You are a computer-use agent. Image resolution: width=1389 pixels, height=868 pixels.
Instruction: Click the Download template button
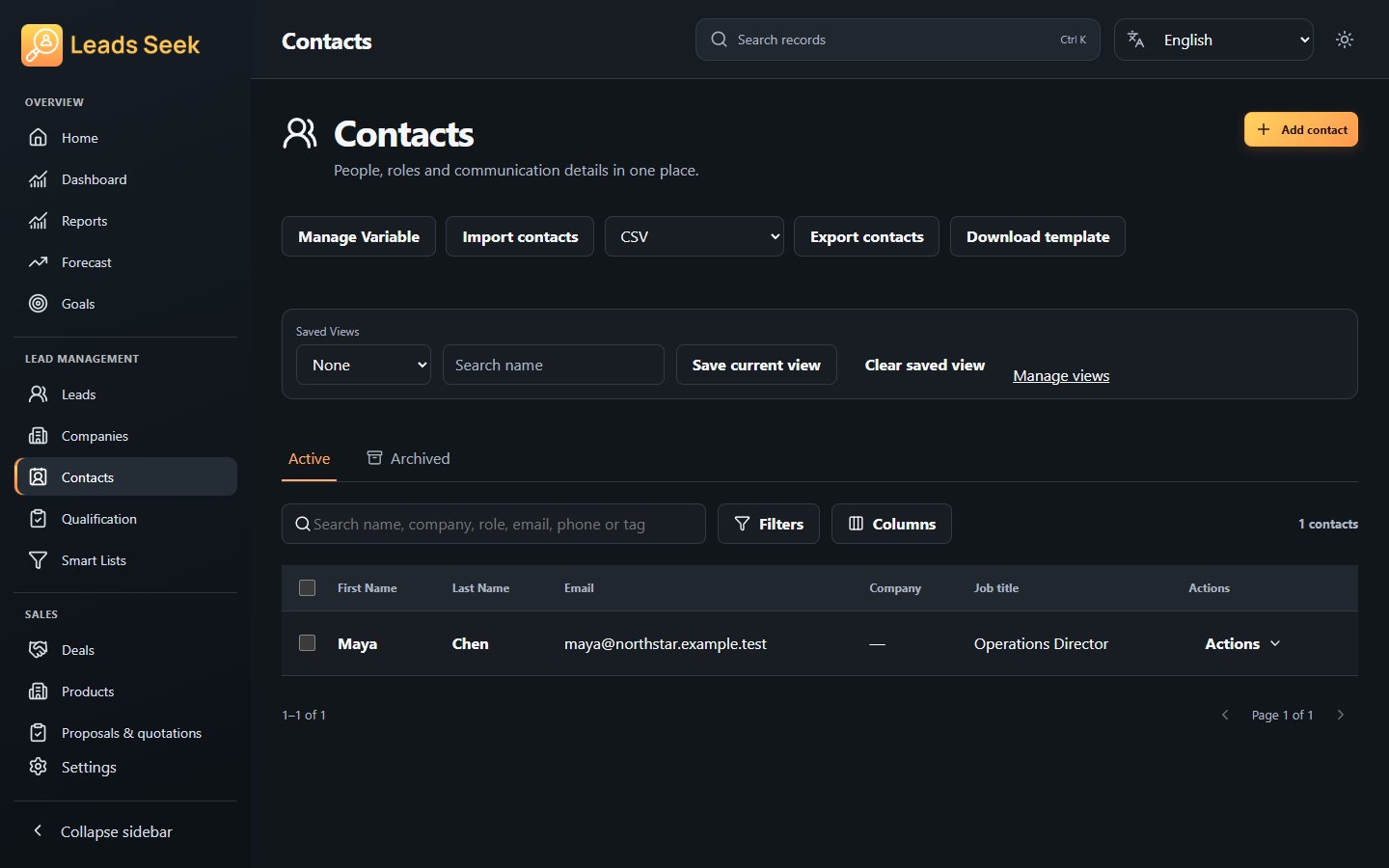1038,236
